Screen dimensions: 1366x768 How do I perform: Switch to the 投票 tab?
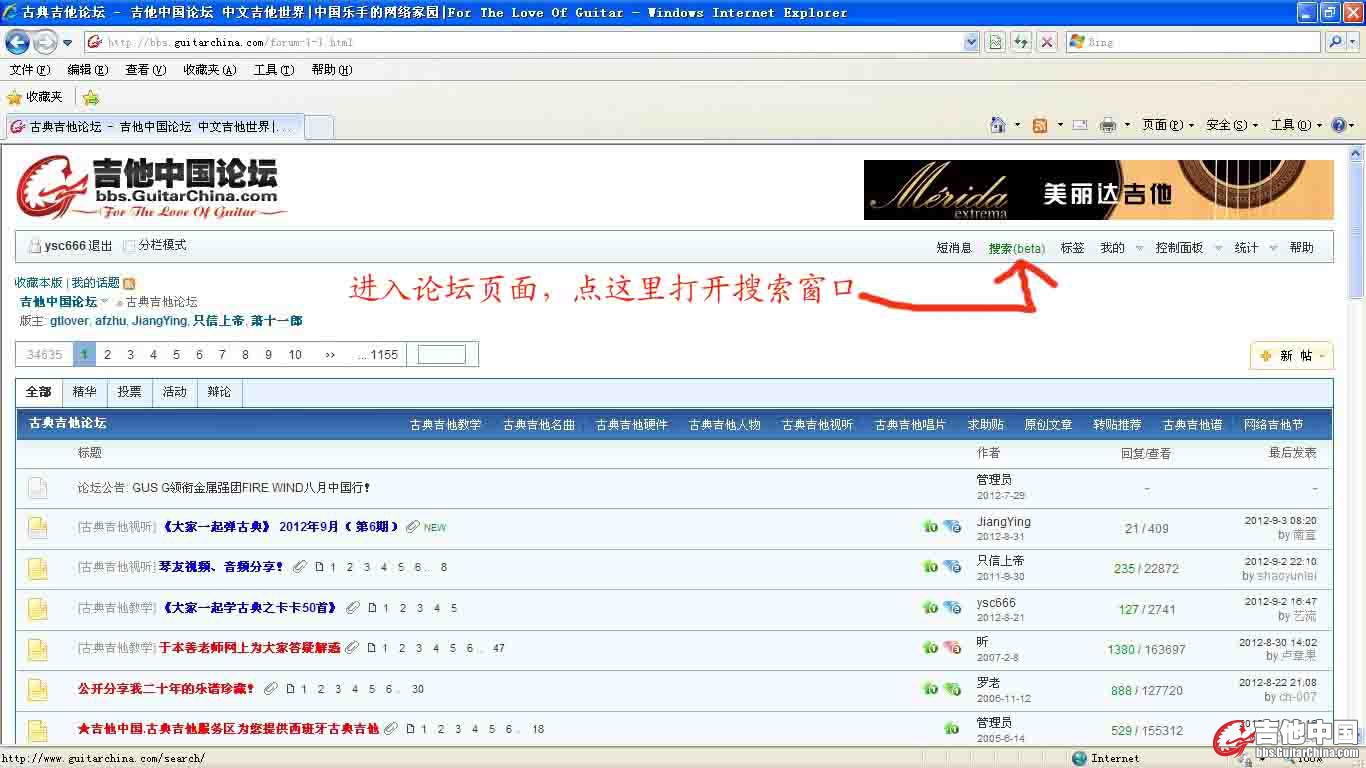[129, 392]
